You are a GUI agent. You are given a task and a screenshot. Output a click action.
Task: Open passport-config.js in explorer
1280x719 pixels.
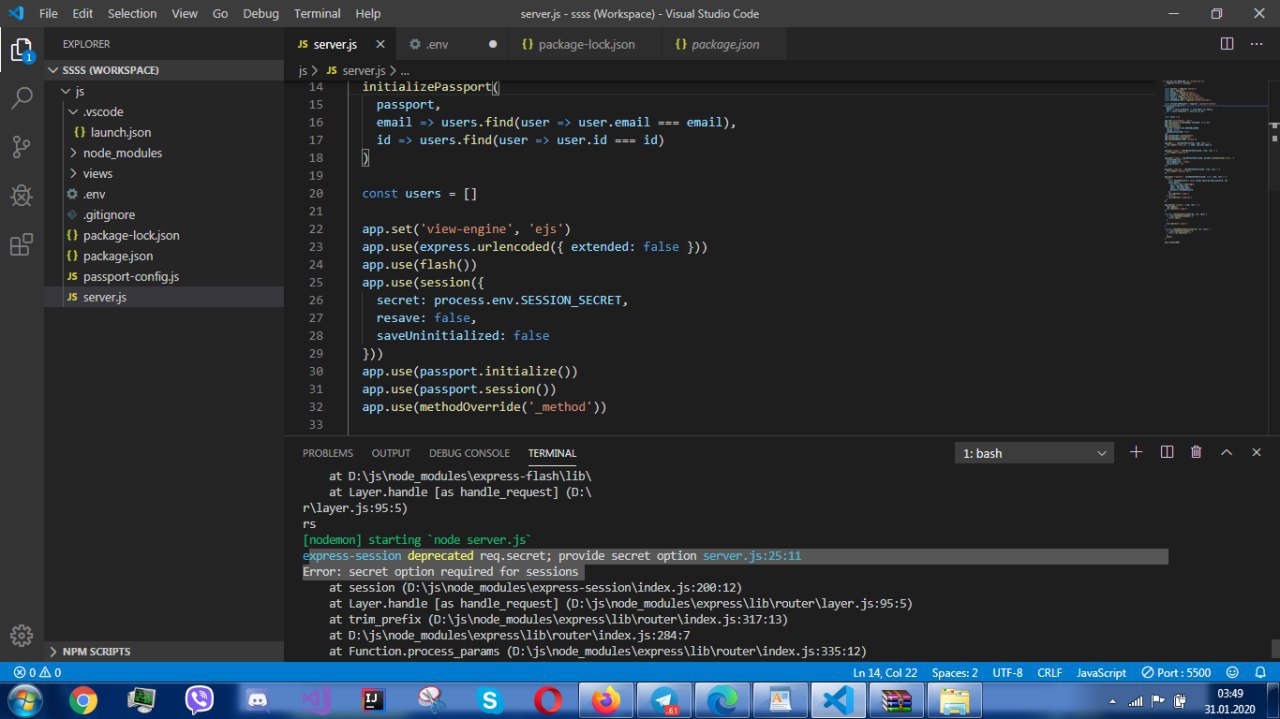pyautogui.click(x=164, y=277)
